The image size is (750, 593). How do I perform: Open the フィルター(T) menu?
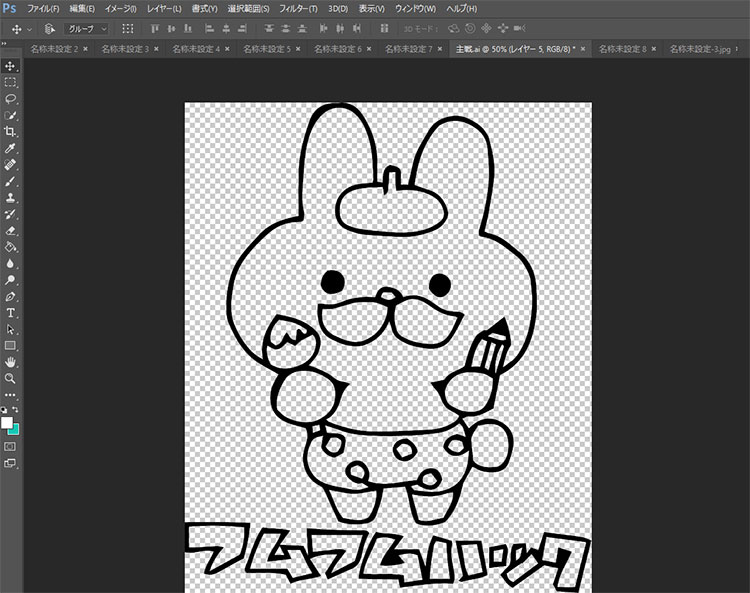coord(298,9)
